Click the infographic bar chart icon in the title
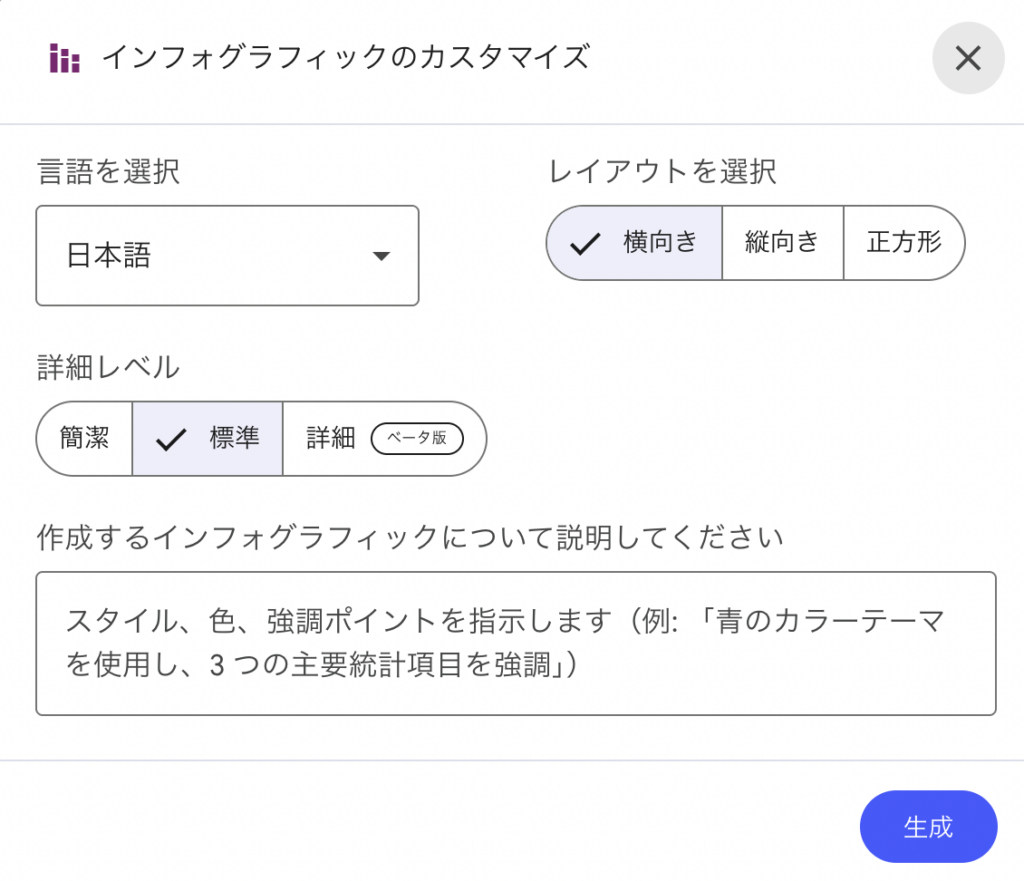The image size is (1024, 881). [x=65, y=59]
